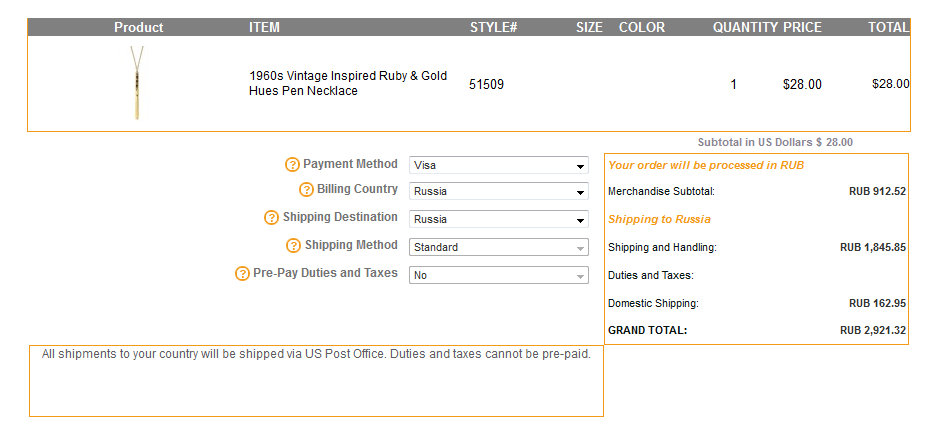The width and height of the screenshot is (950, 436).
Task: Click help icon beside Payment Method
Action: coord(293,165)
